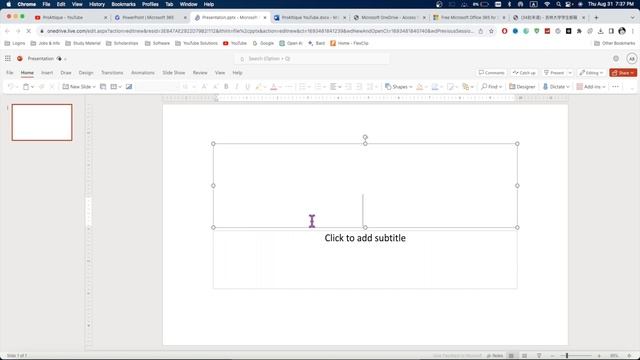Open Spotlight search in menu bar
The width and height of the screenshot is (640, 360).
tap(558, 4)
